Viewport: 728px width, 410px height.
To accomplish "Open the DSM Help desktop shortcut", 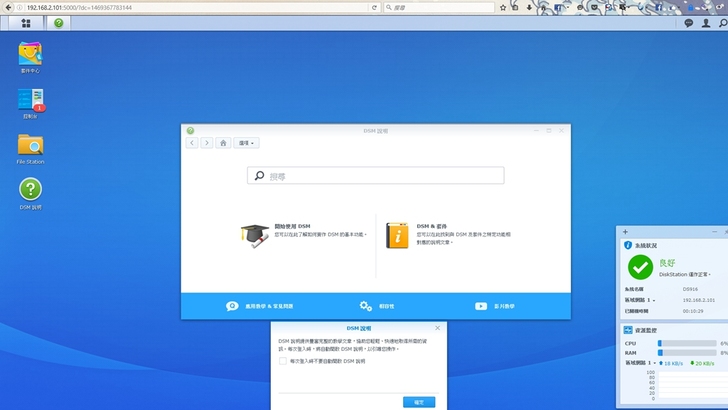I will tap(30, 194).
